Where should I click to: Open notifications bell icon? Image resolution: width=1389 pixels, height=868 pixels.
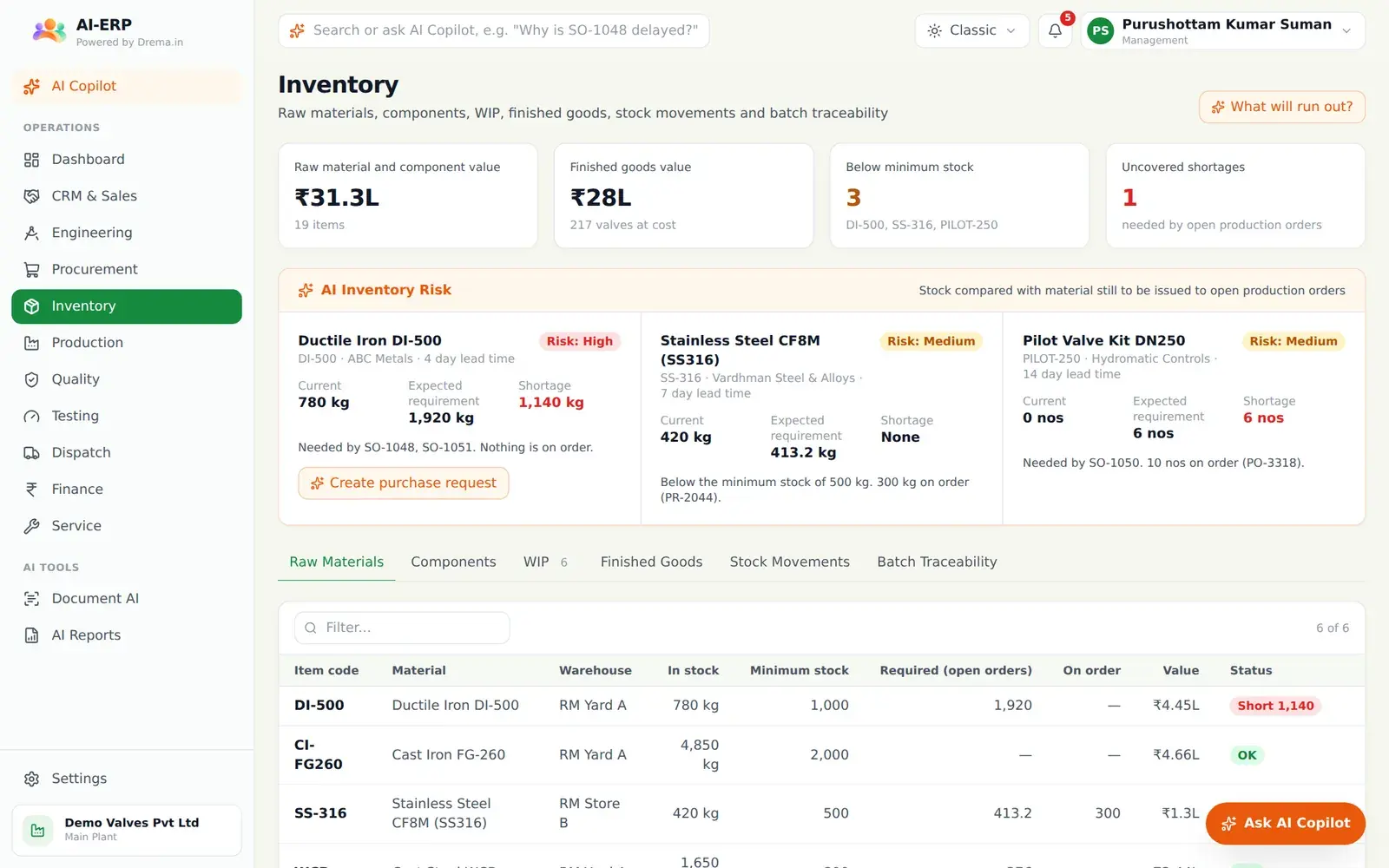tap(1055, 30)
